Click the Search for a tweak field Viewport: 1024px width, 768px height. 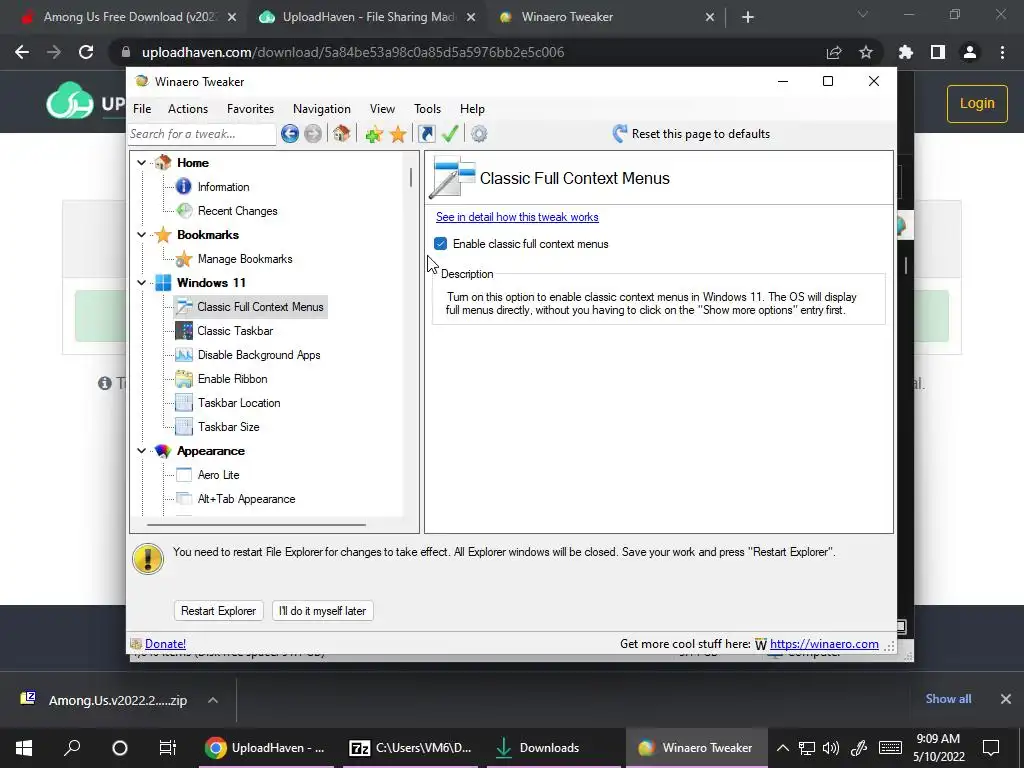[202, 134]
